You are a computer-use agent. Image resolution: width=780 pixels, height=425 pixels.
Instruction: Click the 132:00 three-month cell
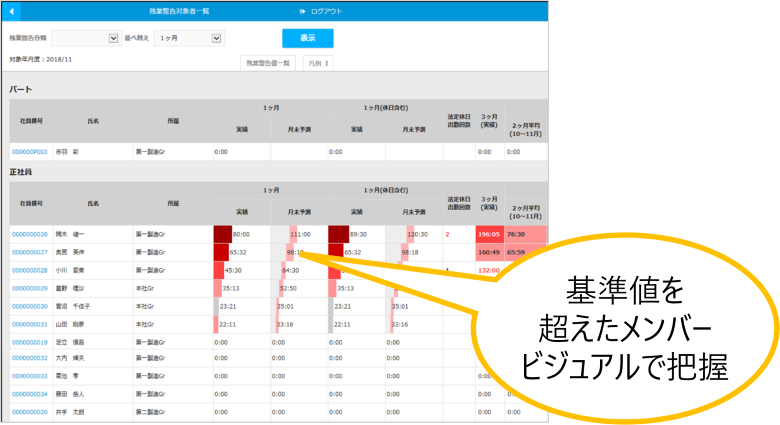click(488, 270)
